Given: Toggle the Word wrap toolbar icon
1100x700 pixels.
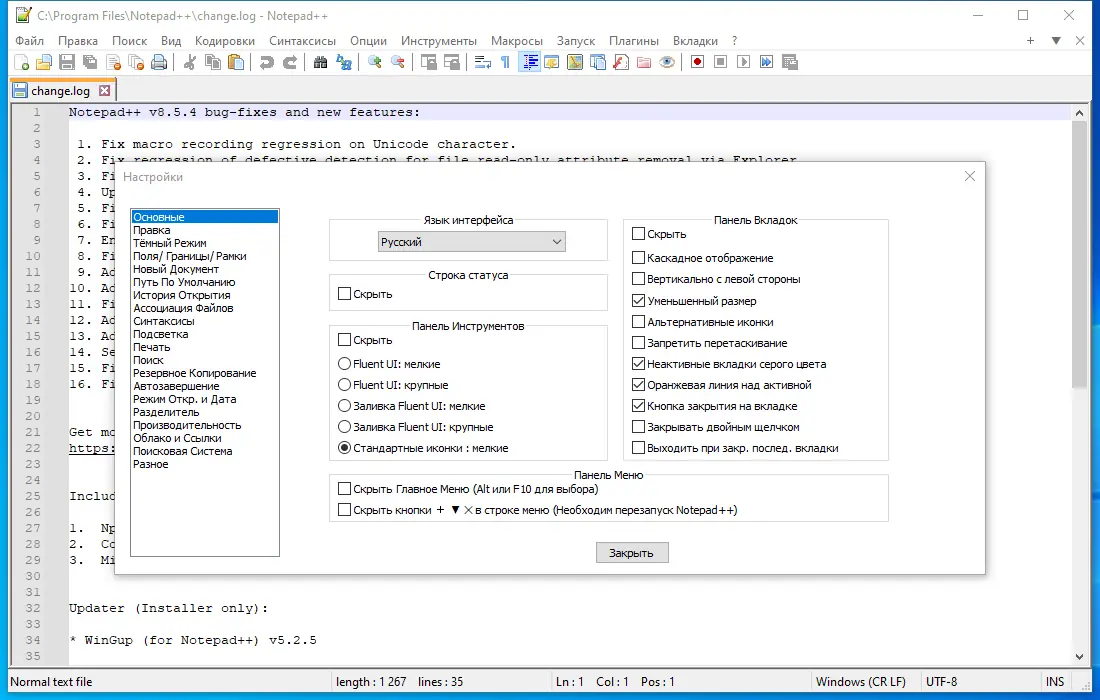Looking at the screenshot, I should click(483, 62).
